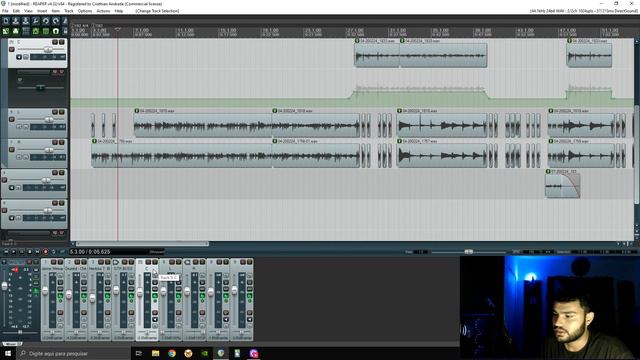Click the red Record transport button

point(45,252)
